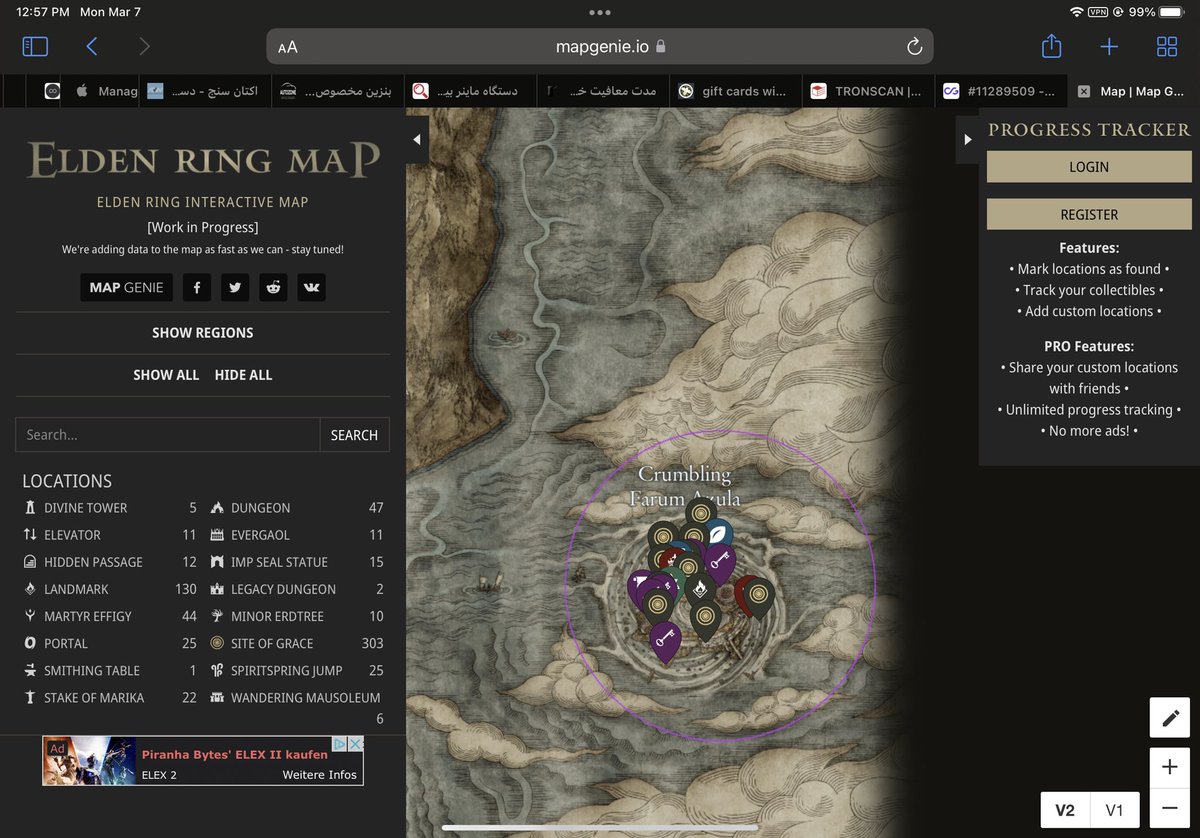Click SHOW ALL locations

(x=166, y=375)
